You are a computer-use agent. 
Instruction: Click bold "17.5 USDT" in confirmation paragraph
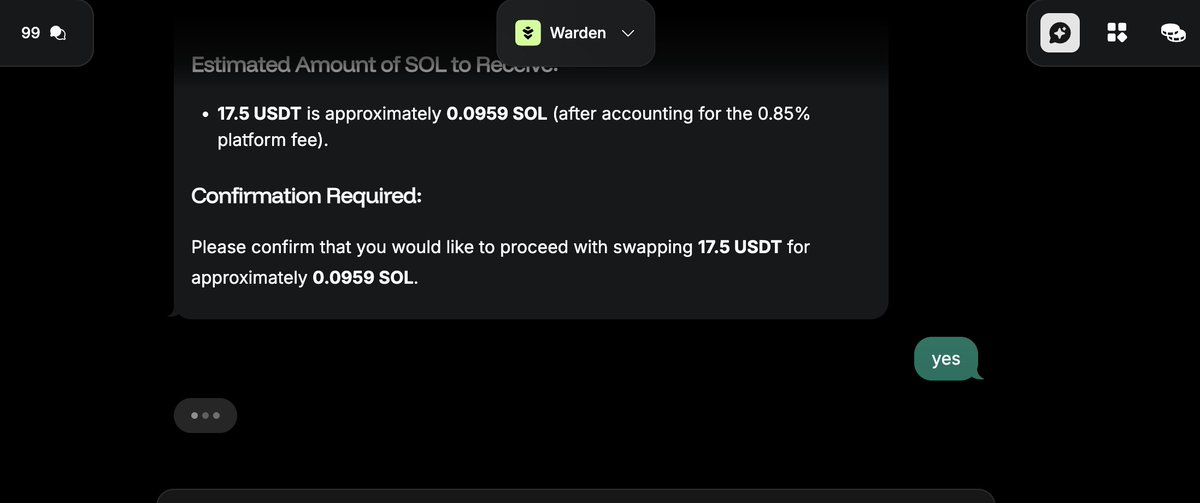(x=740, y=246)
